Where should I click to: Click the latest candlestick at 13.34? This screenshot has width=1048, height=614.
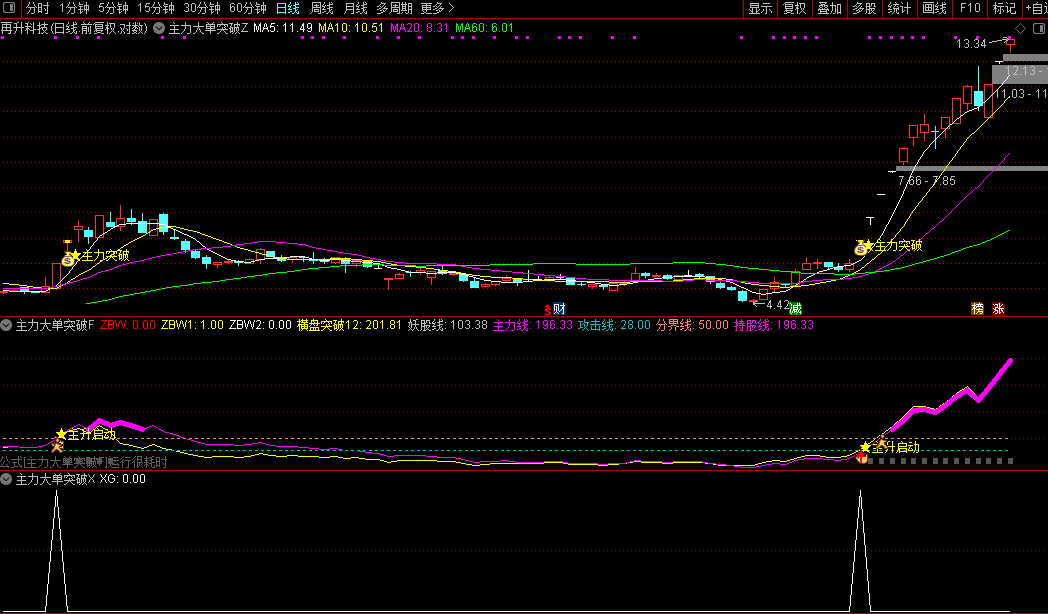1010,45
